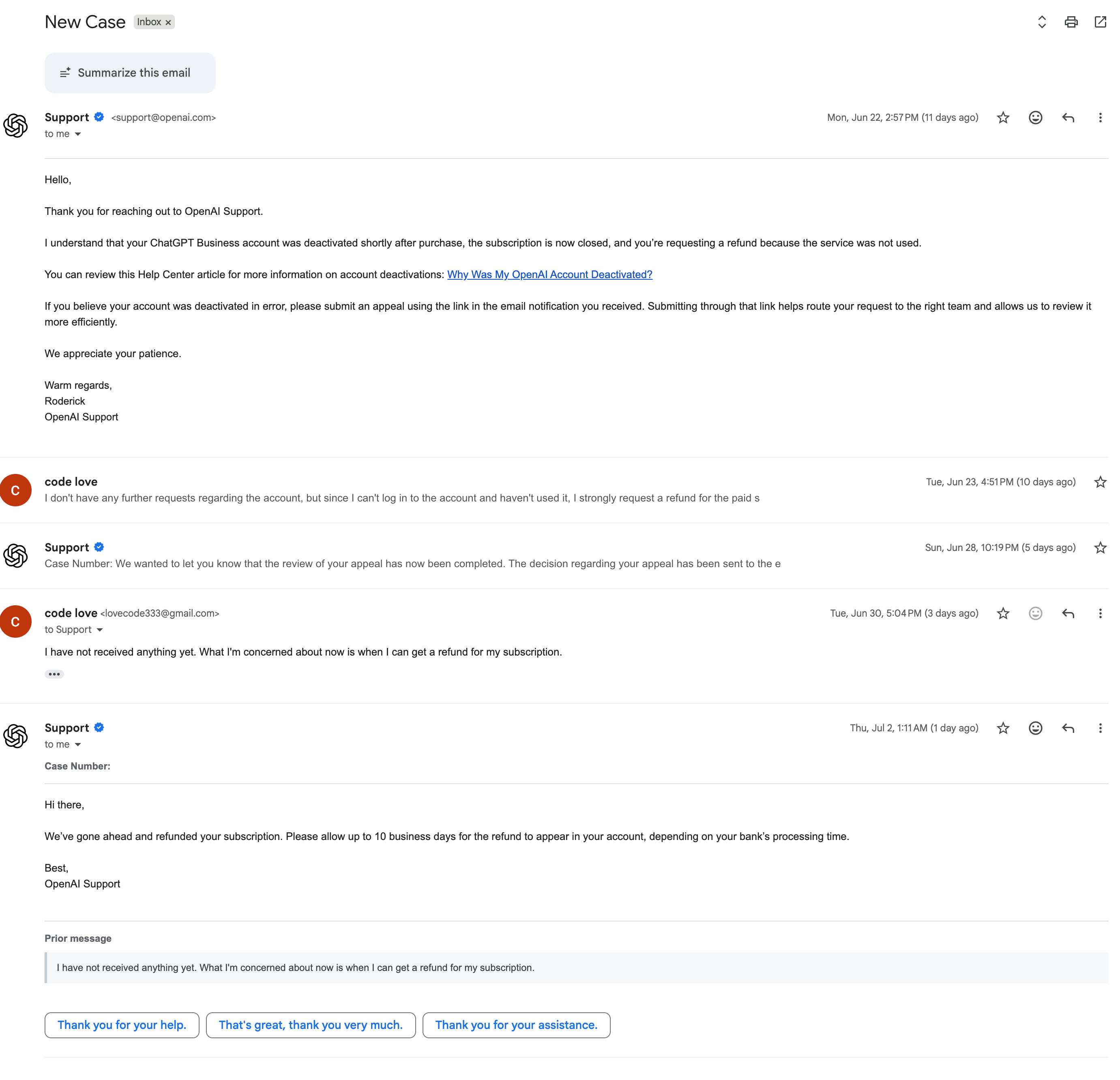Choose 'That's great, thank you very much.' reply
Viewport: 1120px width, 1080px height.
[x=311, y=1025]
